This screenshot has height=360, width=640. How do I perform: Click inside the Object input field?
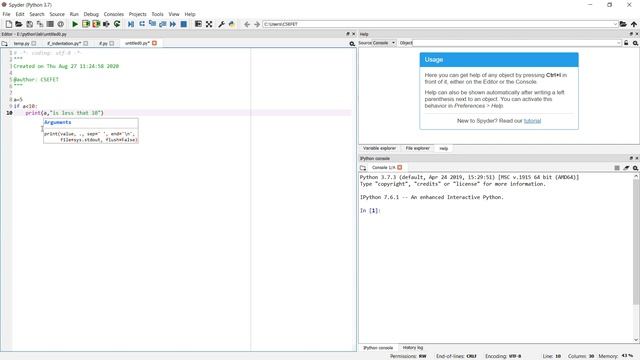click(514, 43)
